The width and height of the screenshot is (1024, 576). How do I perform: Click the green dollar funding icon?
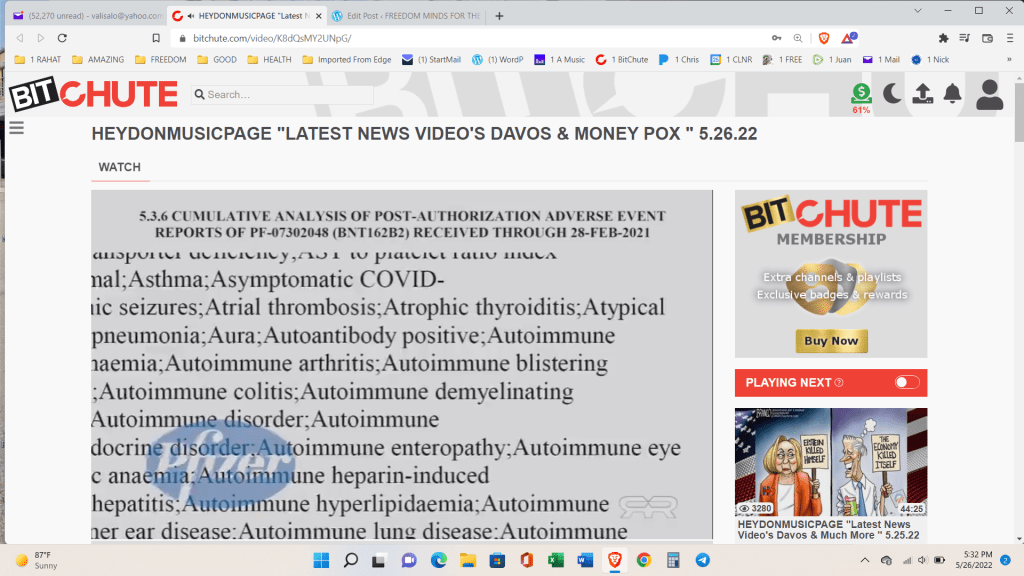point(861,93)
